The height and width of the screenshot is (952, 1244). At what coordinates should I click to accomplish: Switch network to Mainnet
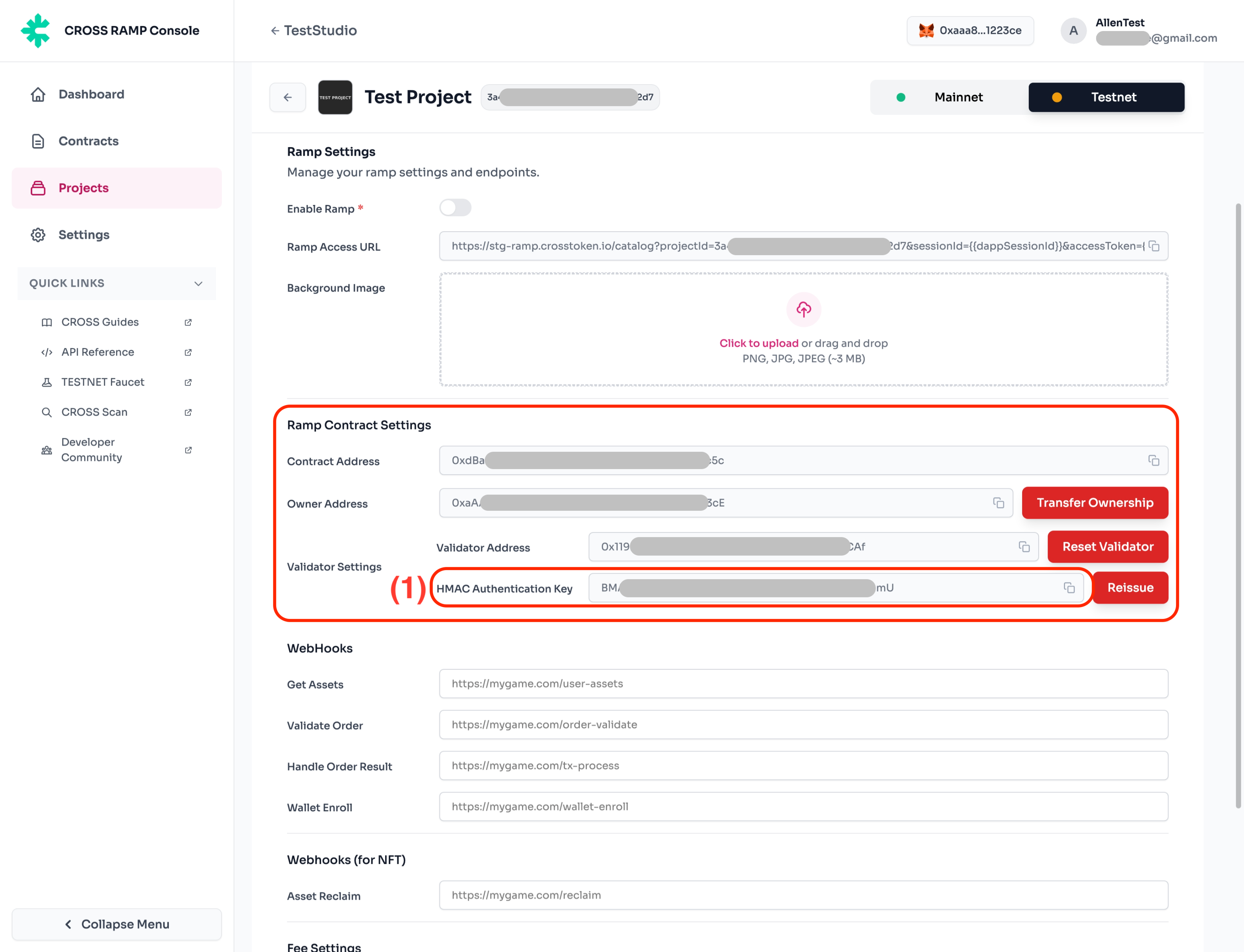click(950, 98)
